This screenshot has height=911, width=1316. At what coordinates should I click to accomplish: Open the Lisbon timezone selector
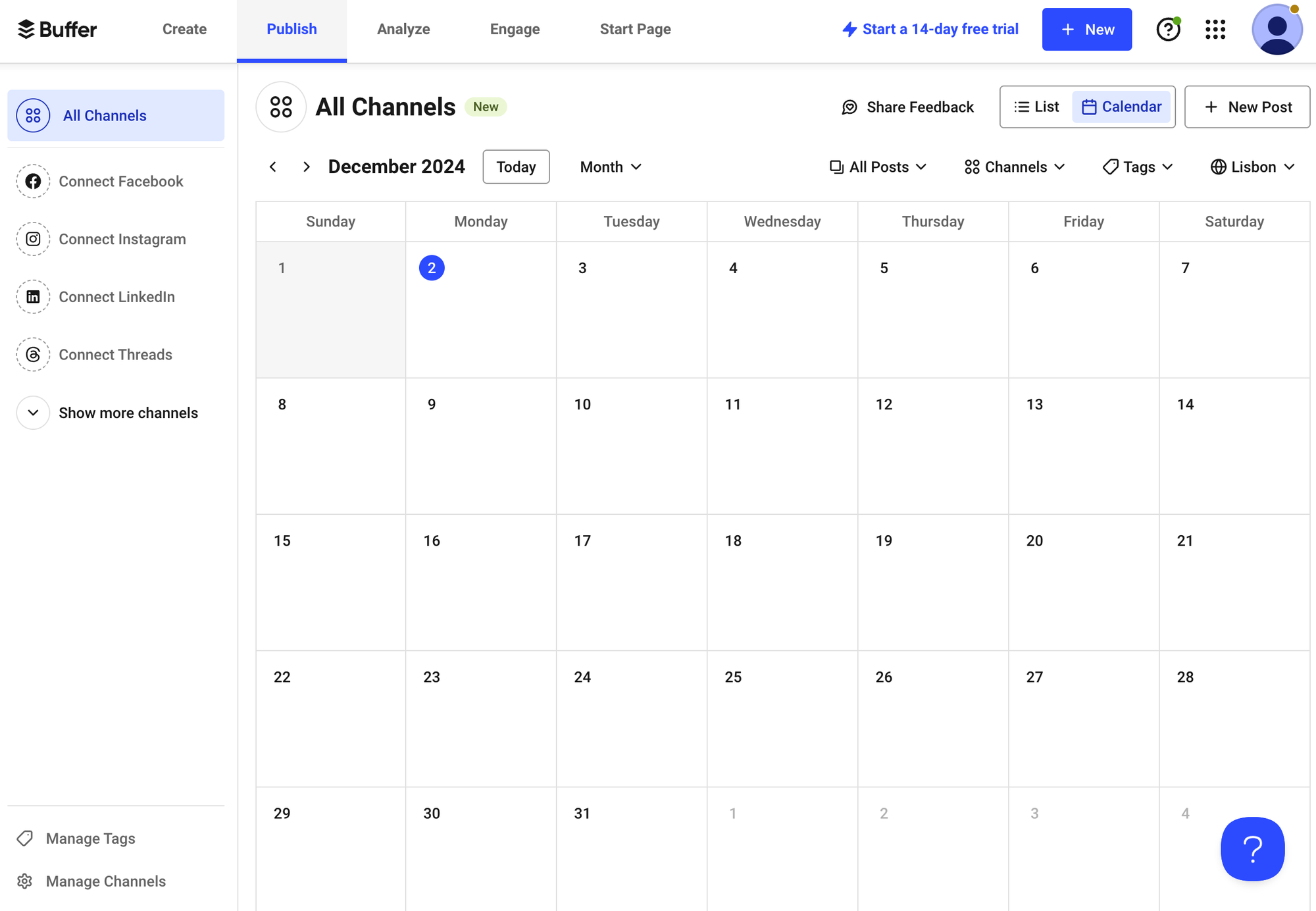(x=1252, y=167)
